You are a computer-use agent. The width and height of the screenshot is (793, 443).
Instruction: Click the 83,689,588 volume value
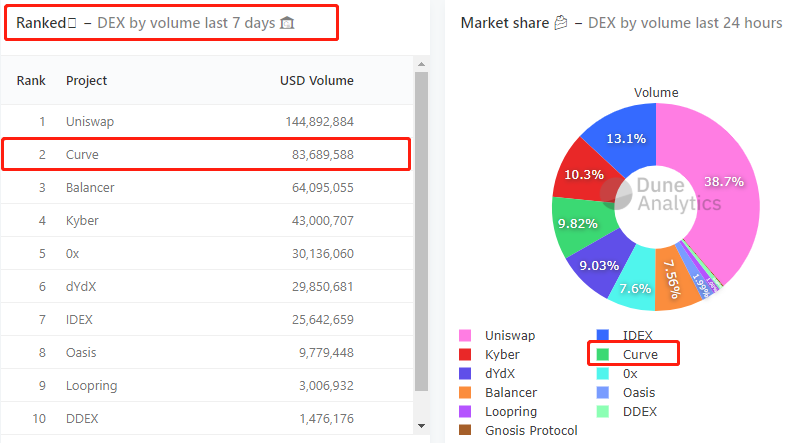pos(323,154)
